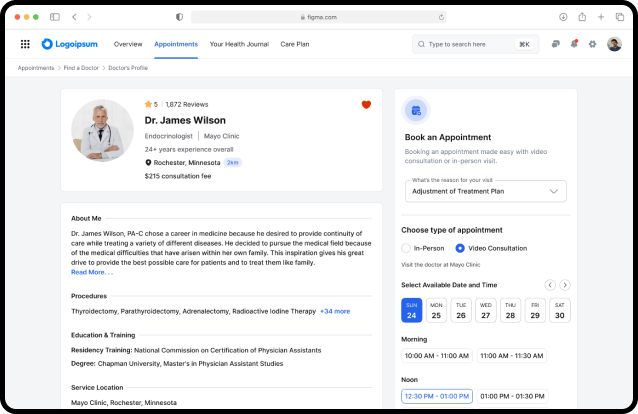Click Doctor's Profile breadcrumb

click(128, 68)
